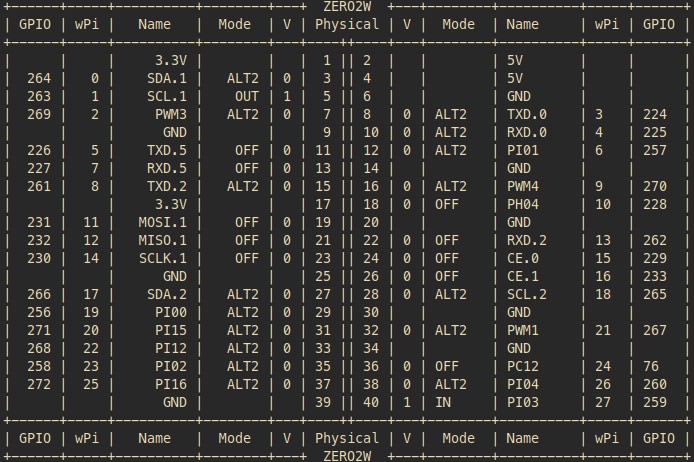
Task: Click GPIO number 224
Action: [655, 114]
